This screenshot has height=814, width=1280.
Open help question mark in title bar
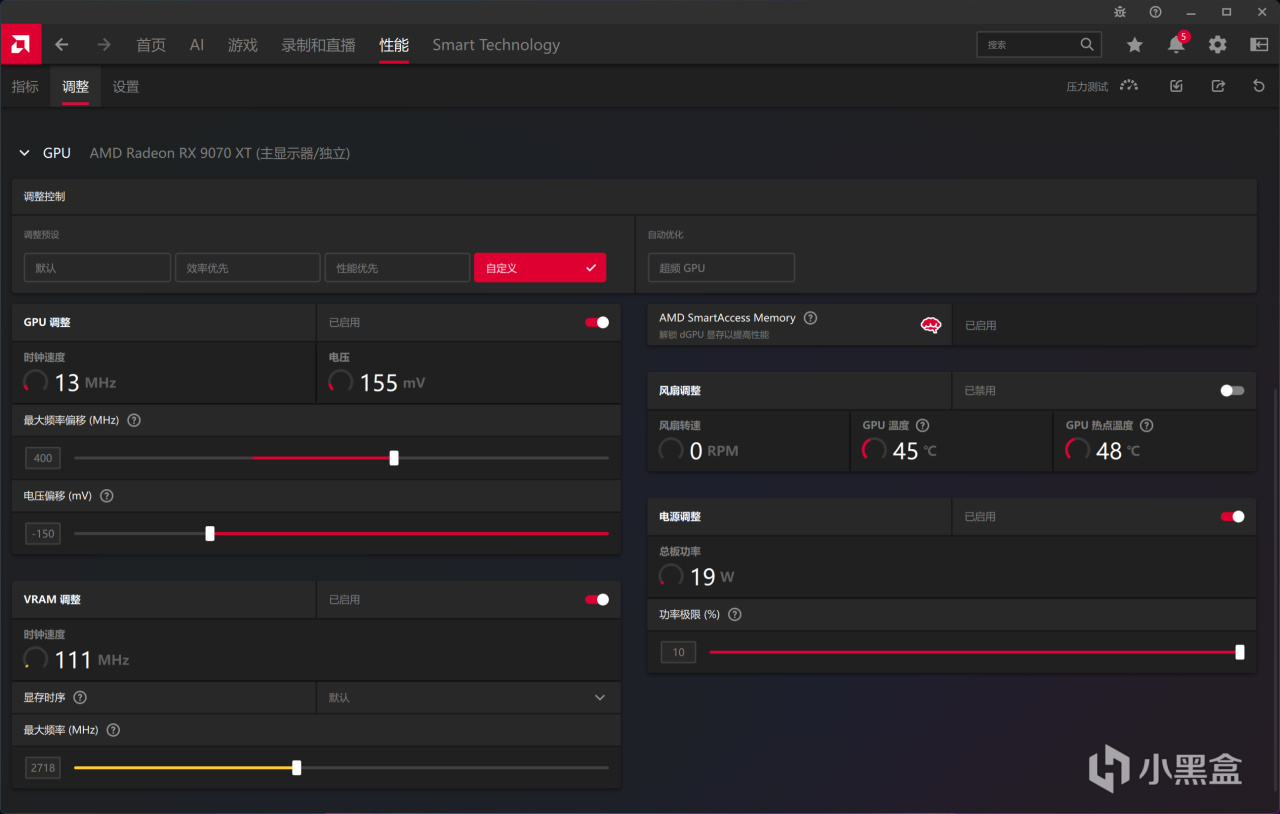point(1155,12)
